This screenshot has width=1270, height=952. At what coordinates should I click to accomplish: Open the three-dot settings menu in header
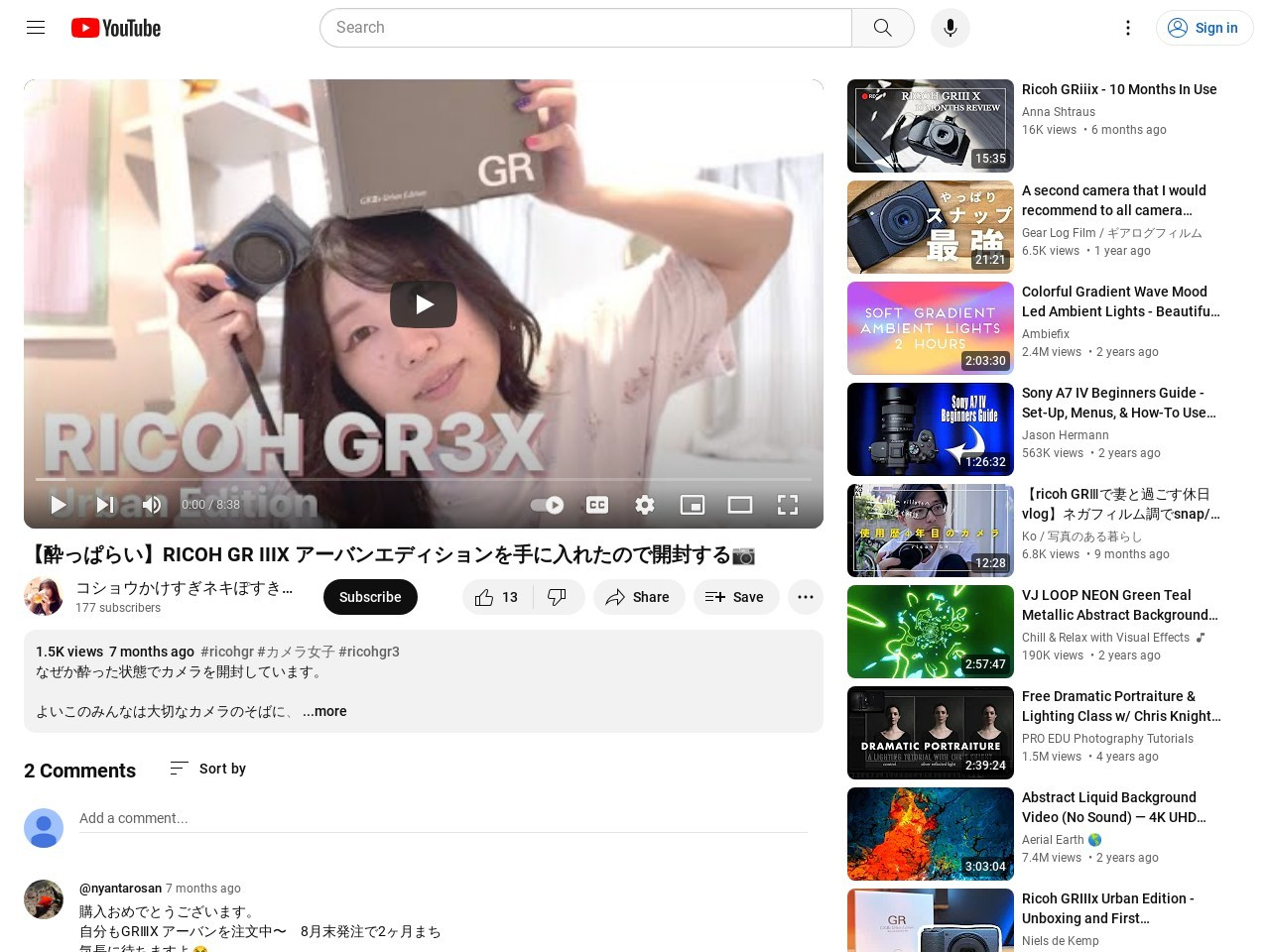tap(1127, 28)
